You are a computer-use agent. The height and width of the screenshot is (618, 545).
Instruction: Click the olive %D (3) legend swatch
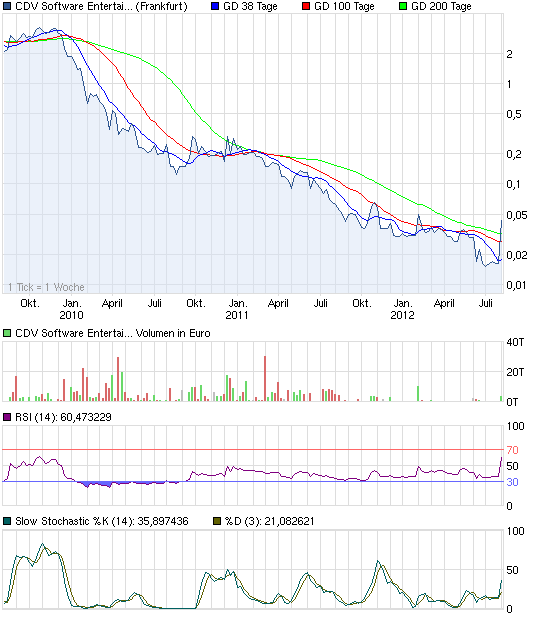click(217, 521)
